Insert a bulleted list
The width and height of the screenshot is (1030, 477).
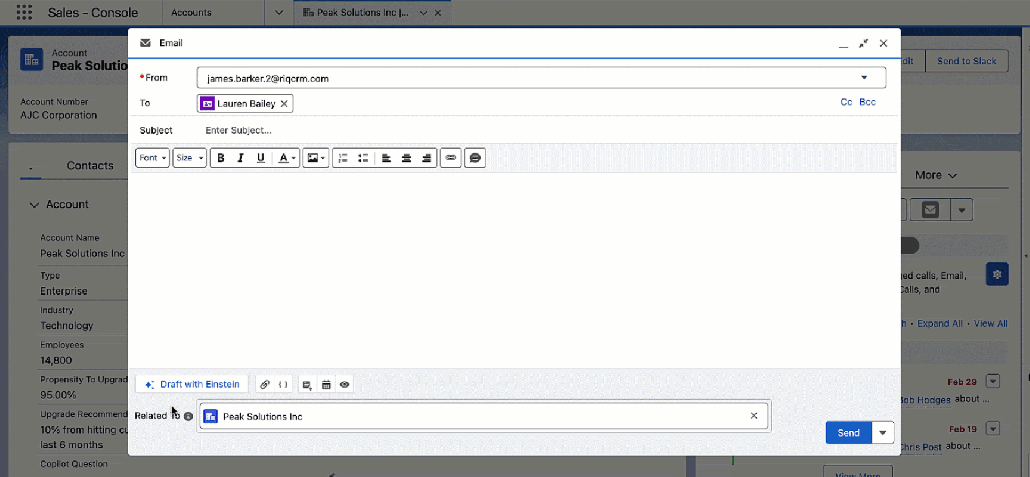click(x=363, y=158)
